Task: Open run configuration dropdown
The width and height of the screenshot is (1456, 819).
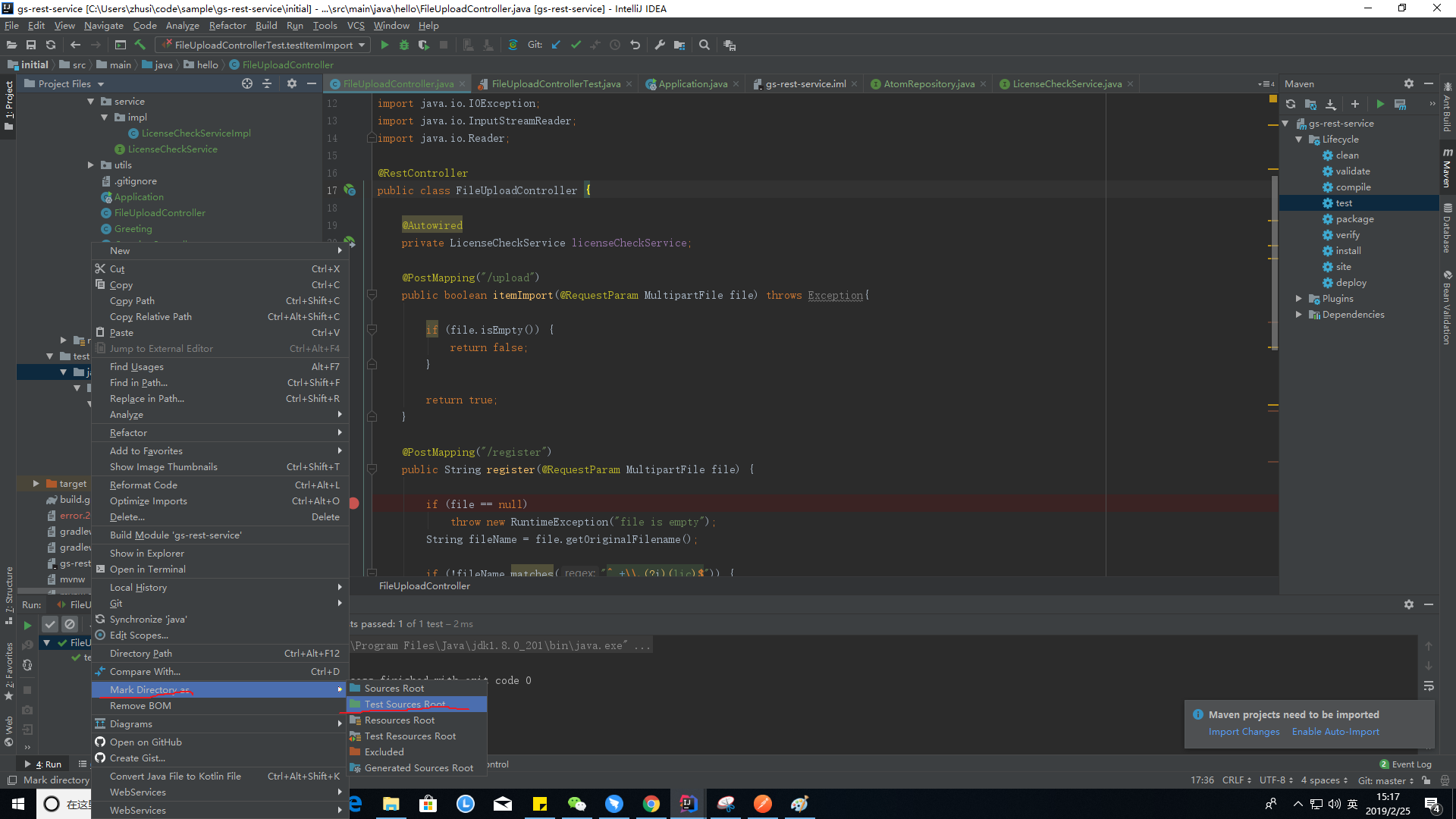Action: [x=262, y=45]
